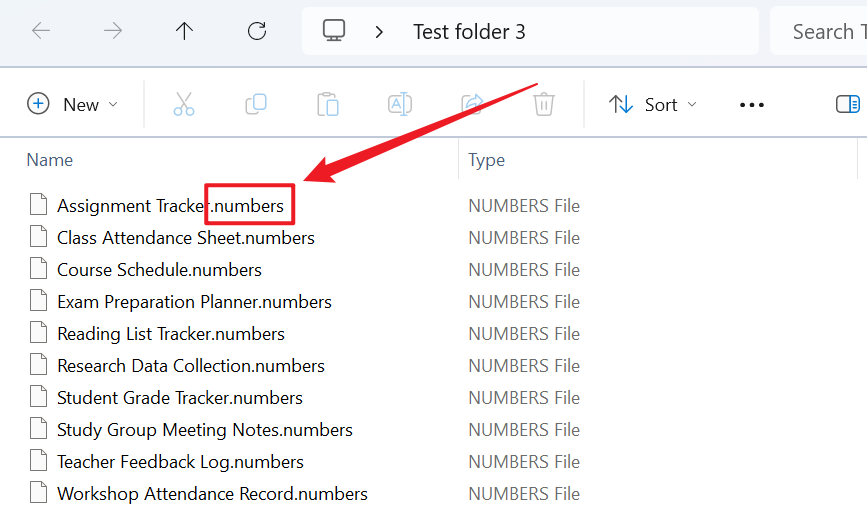Open the Sort options dropdown

[653, 104]
